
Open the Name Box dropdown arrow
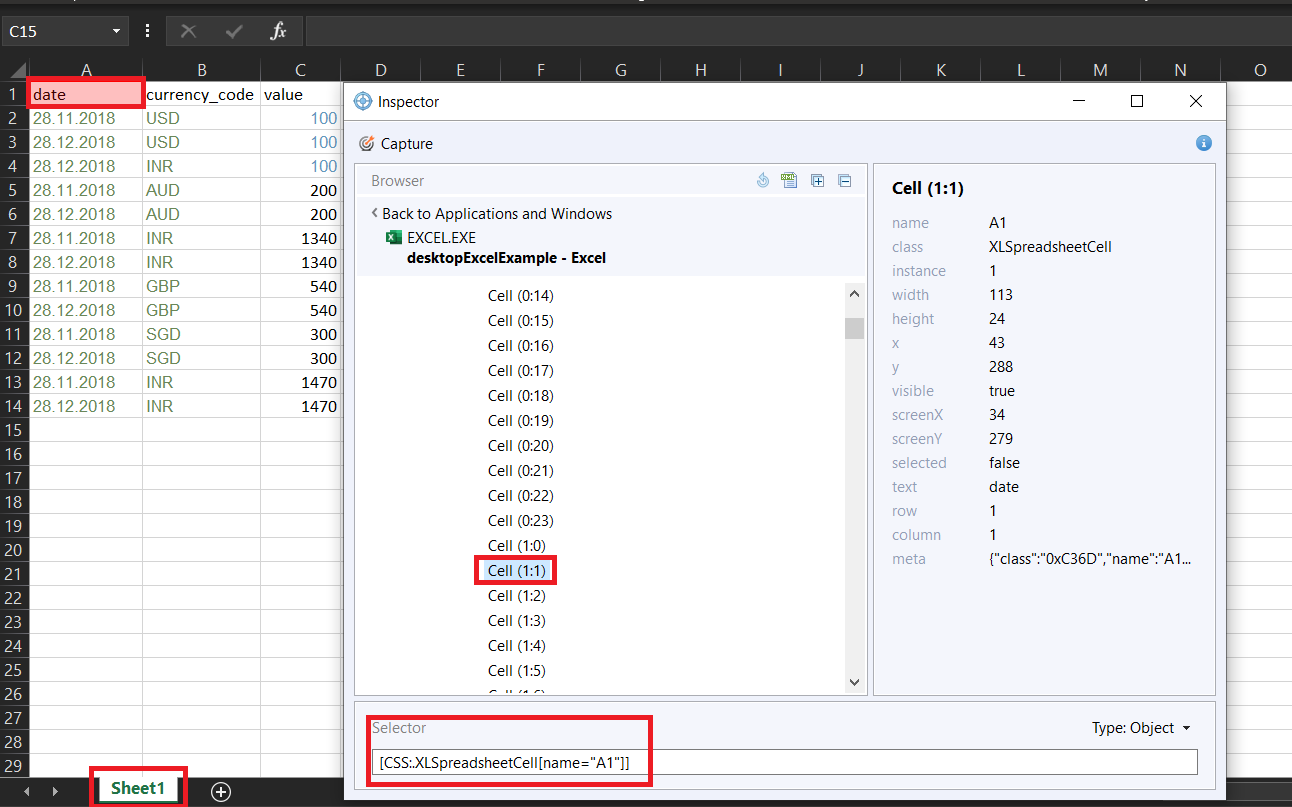point(116,32)
